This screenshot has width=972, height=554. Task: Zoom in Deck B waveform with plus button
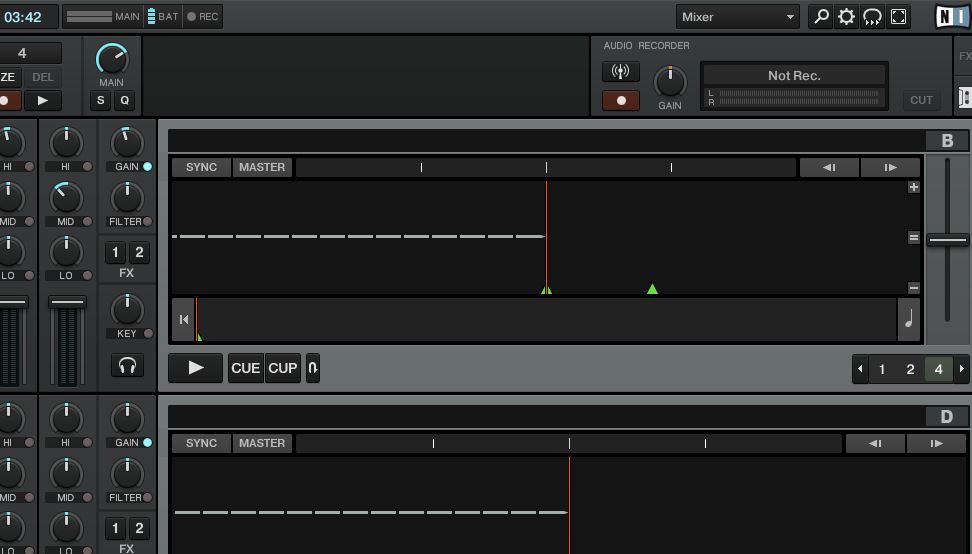coord(913,187)
